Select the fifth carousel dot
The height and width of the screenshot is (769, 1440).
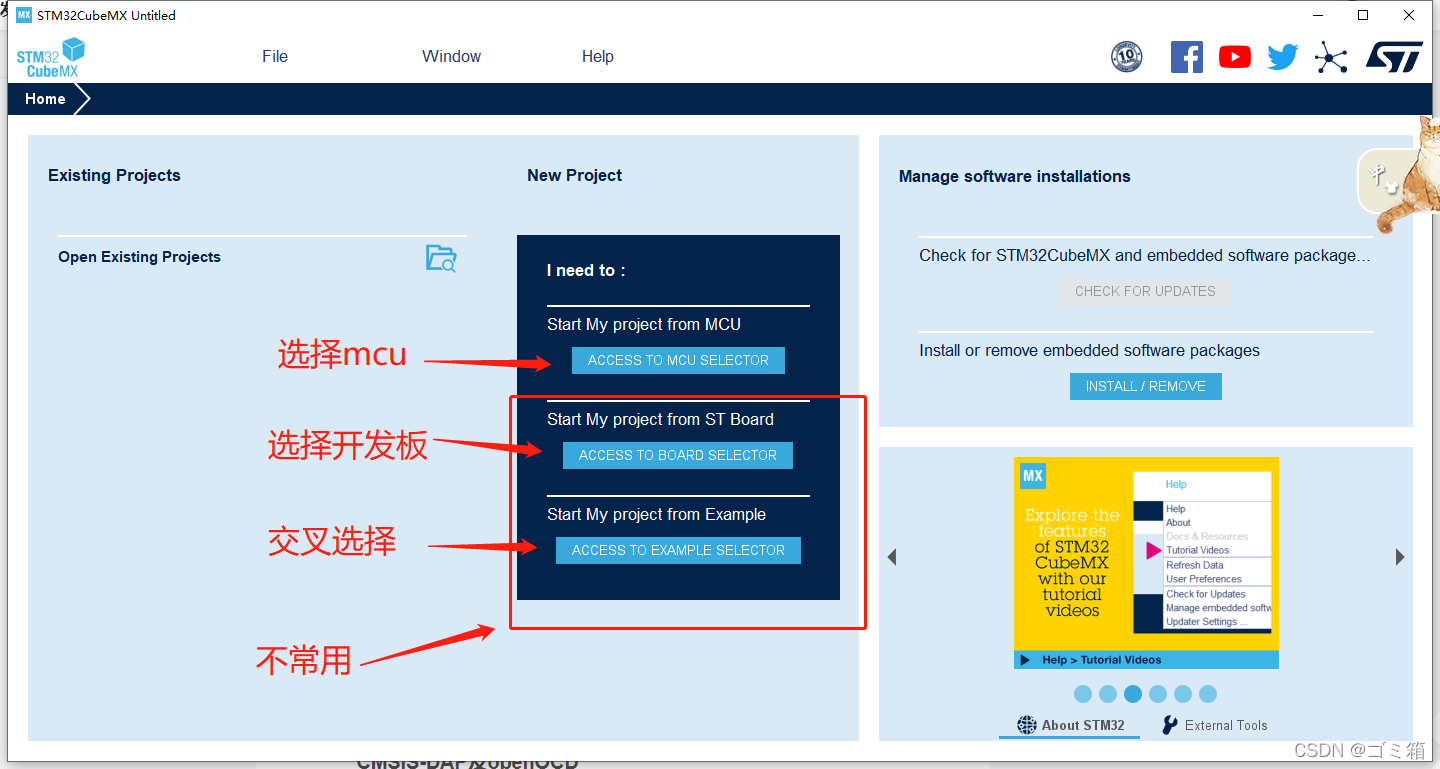click(x=1183, y=694)
